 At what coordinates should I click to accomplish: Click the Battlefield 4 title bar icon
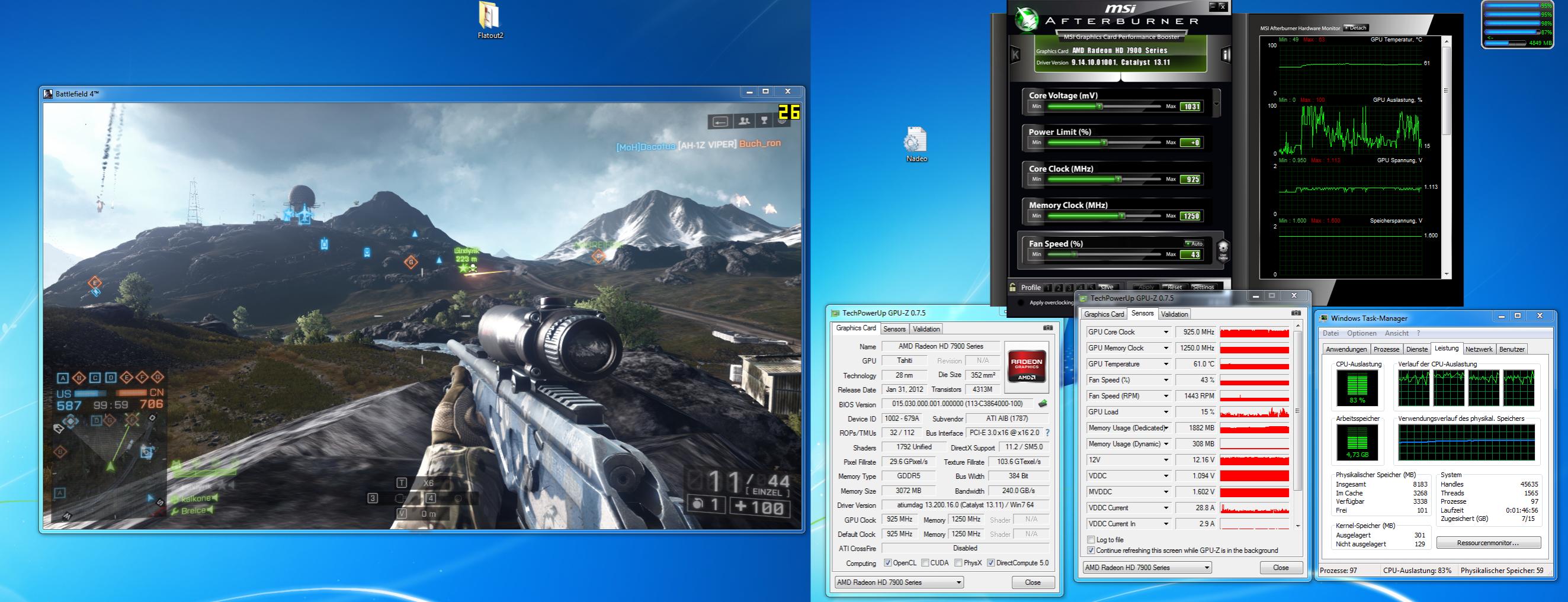(x=48, y=93)
